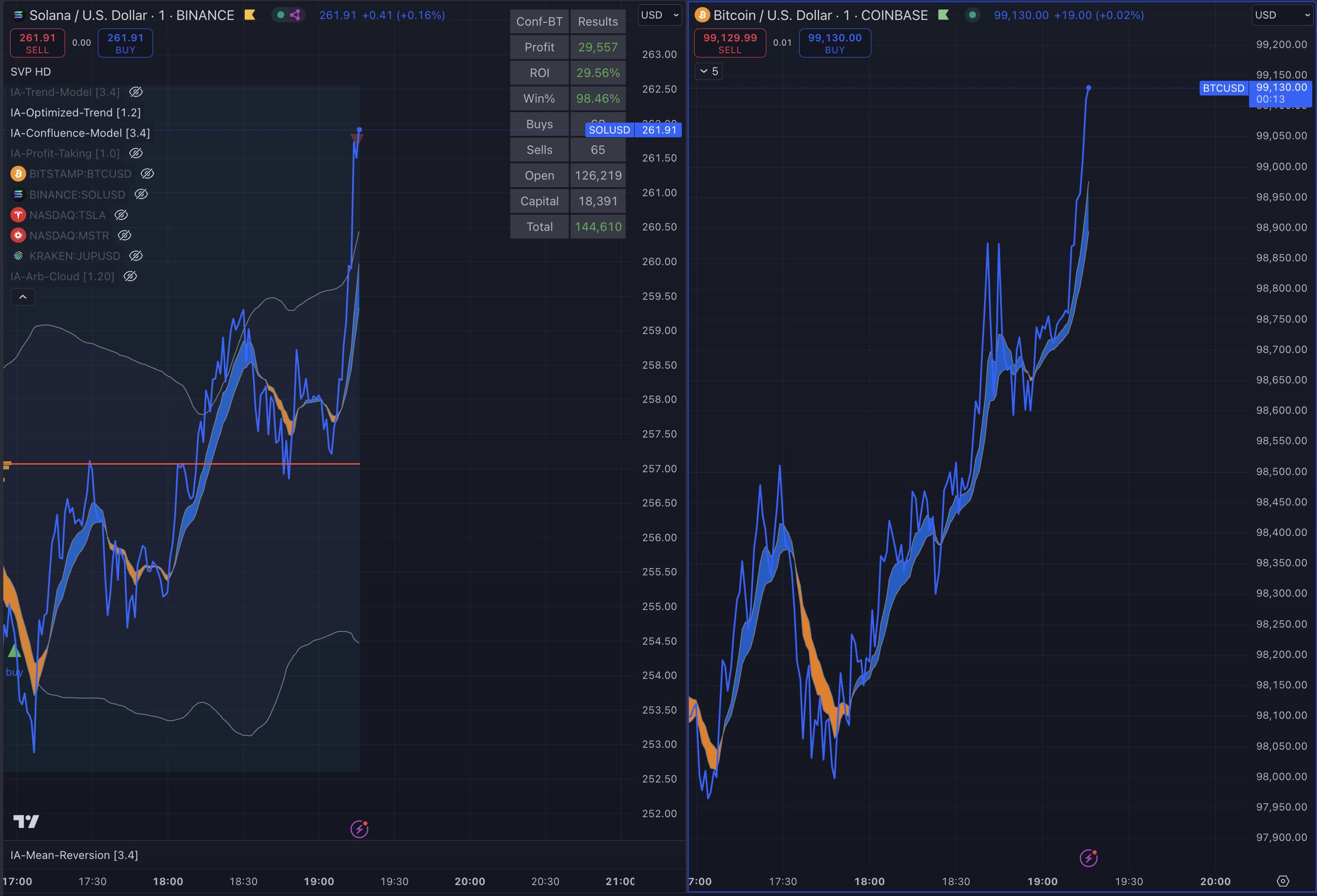Collapse the Solana indicator legend
The width and height of the screenshot is (1317, 896).
[x=23, y=296]
